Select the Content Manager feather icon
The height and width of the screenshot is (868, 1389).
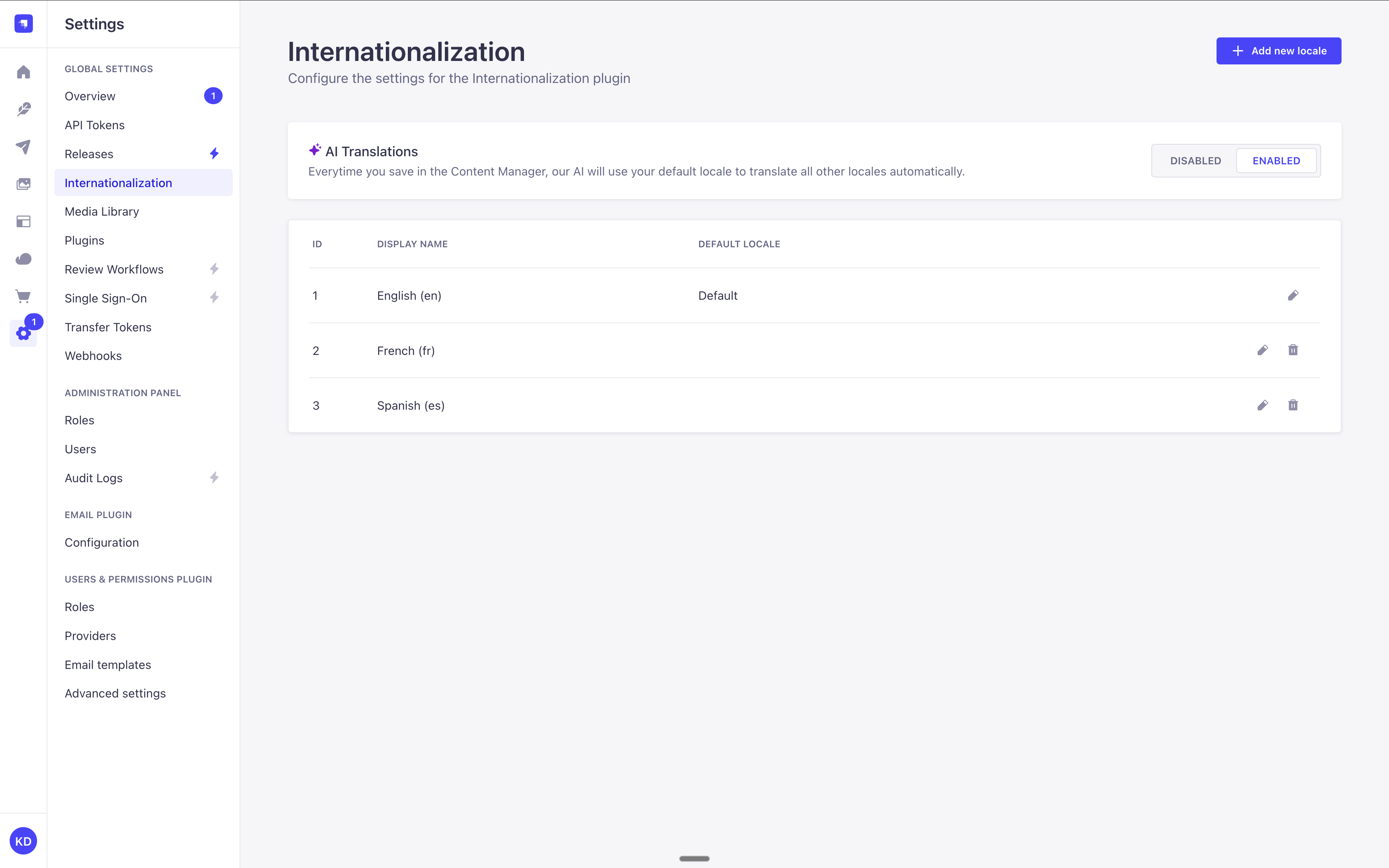click(x=24, y=109)
